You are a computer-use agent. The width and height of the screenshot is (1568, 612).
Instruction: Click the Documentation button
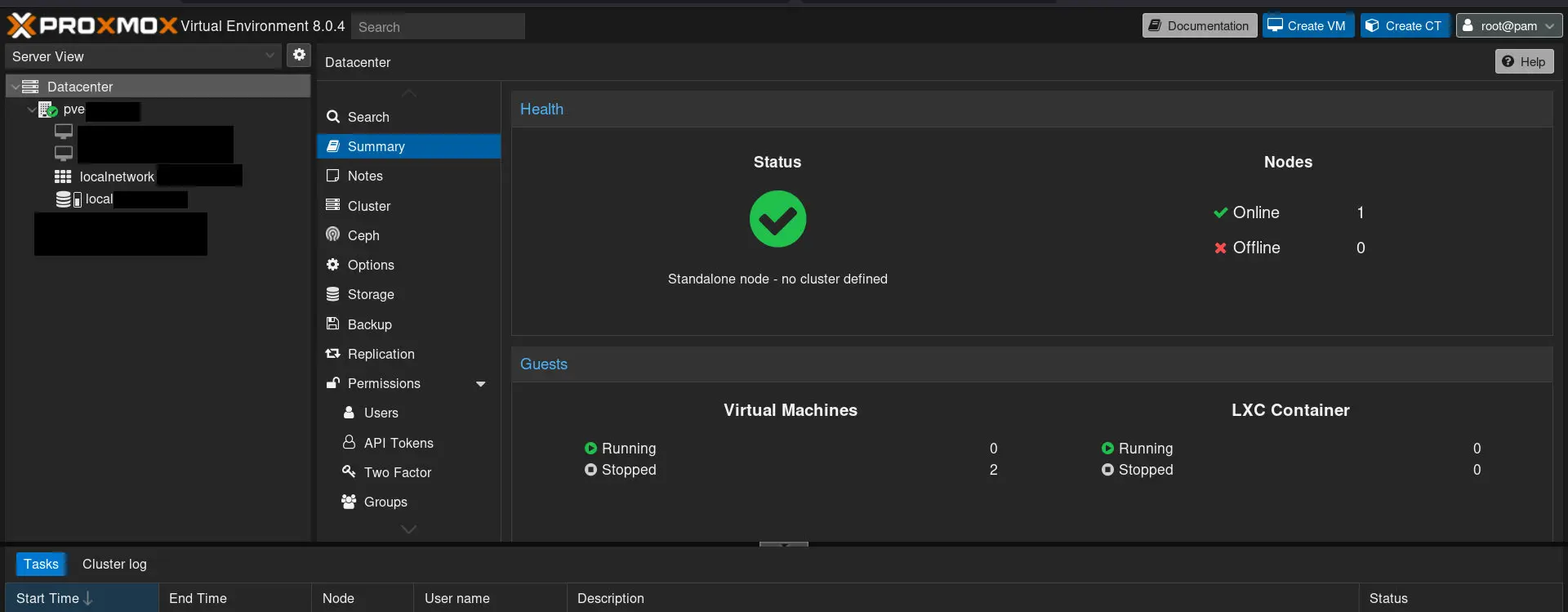(x=1200, y=25)
